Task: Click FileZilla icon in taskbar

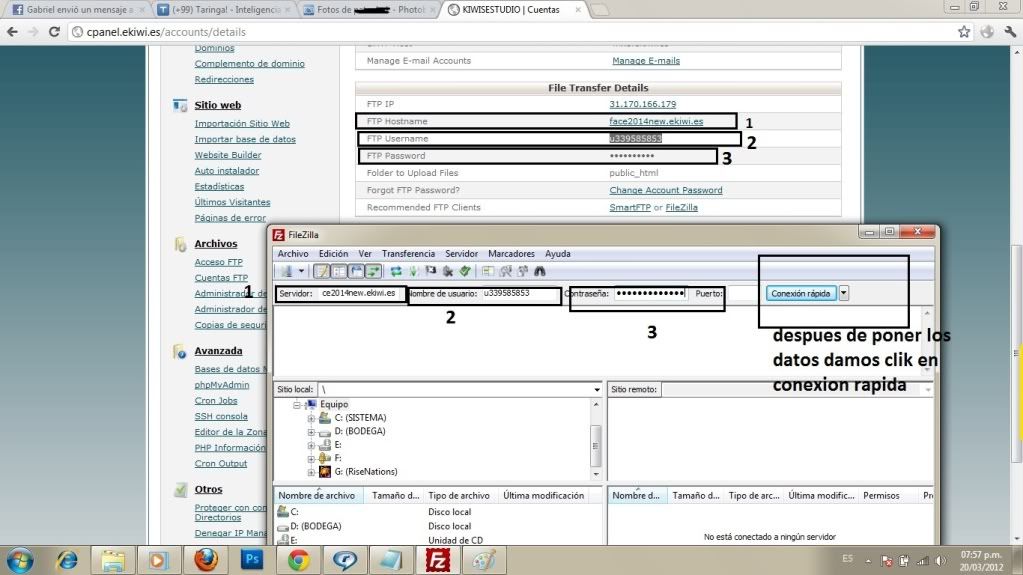Action: coord(438,560)
